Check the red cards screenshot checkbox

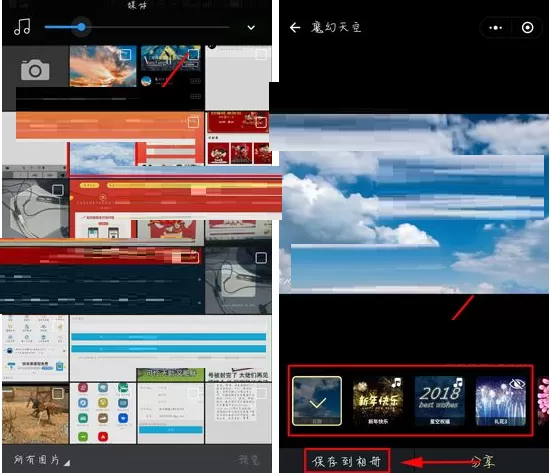point(261,122)
